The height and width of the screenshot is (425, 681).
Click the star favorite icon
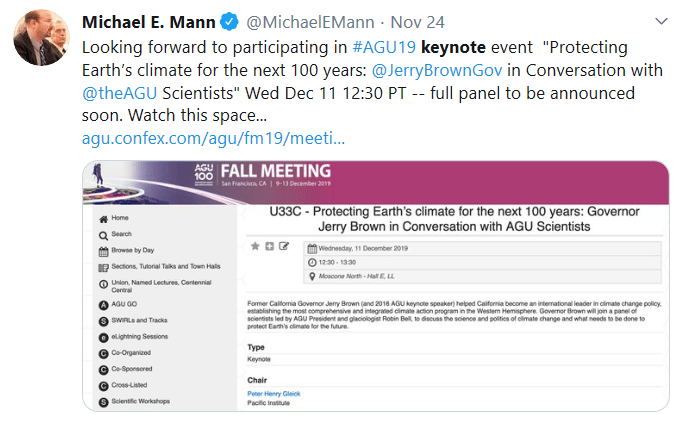(x=255, y=245)
